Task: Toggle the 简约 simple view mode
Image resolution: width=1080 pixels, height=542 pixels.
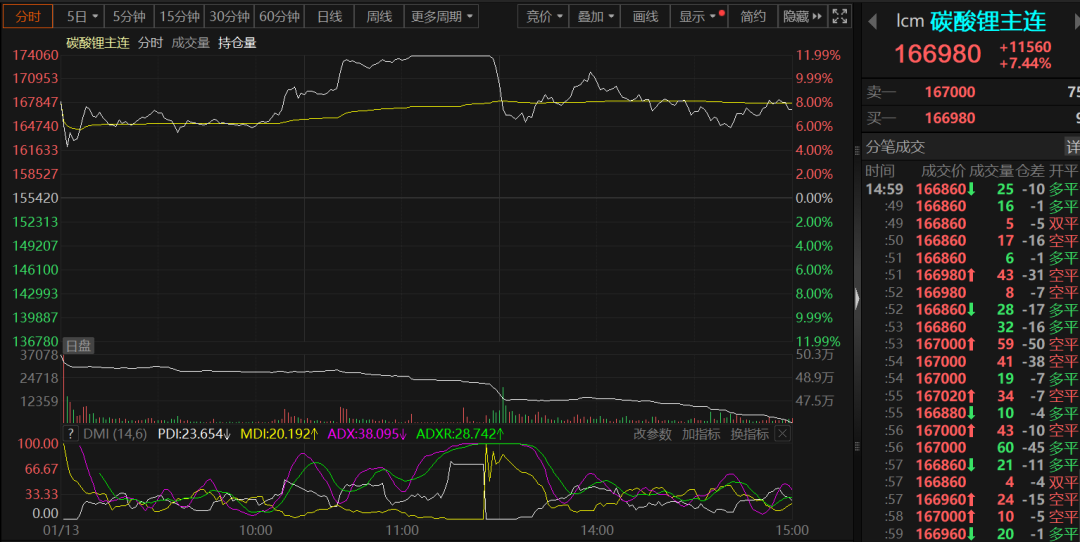Action: coord(753,17)
